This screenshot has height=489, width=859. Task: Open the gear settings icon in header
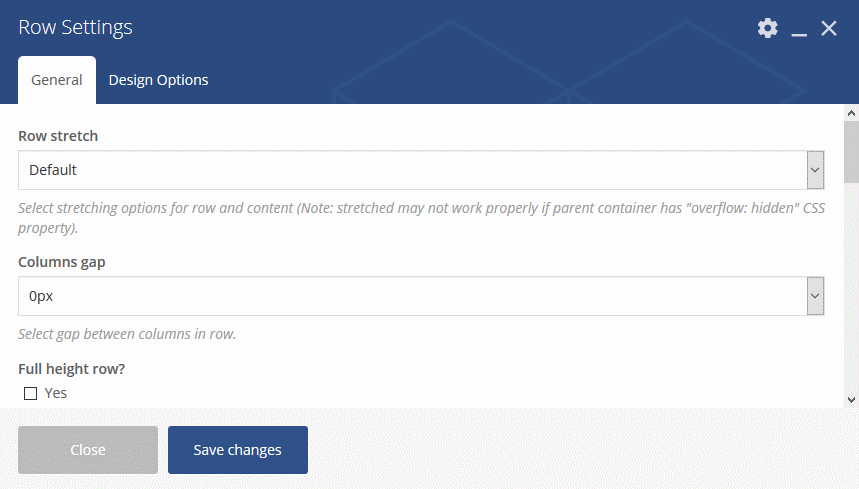tap(767, 28)
